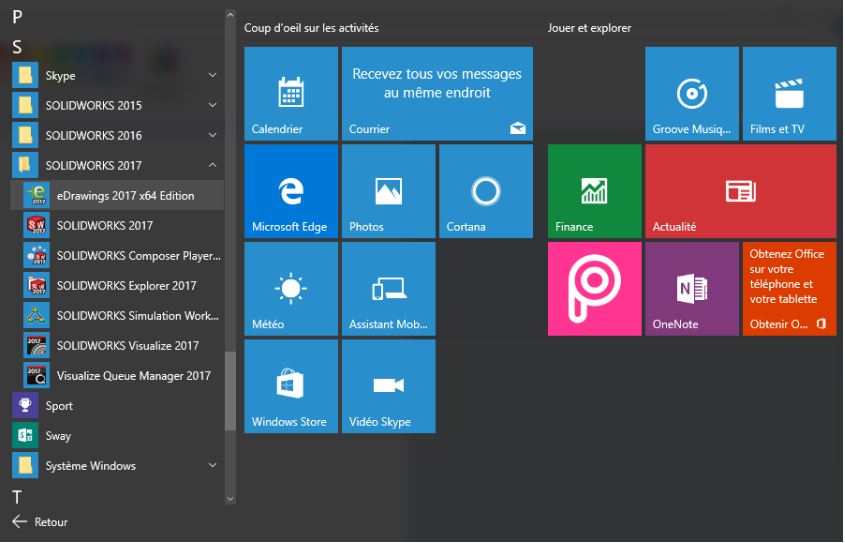Launch eDrawings 2017 x64 Edition
The width and height of the screenshot is (845, 543).
(x=117, y=196)
